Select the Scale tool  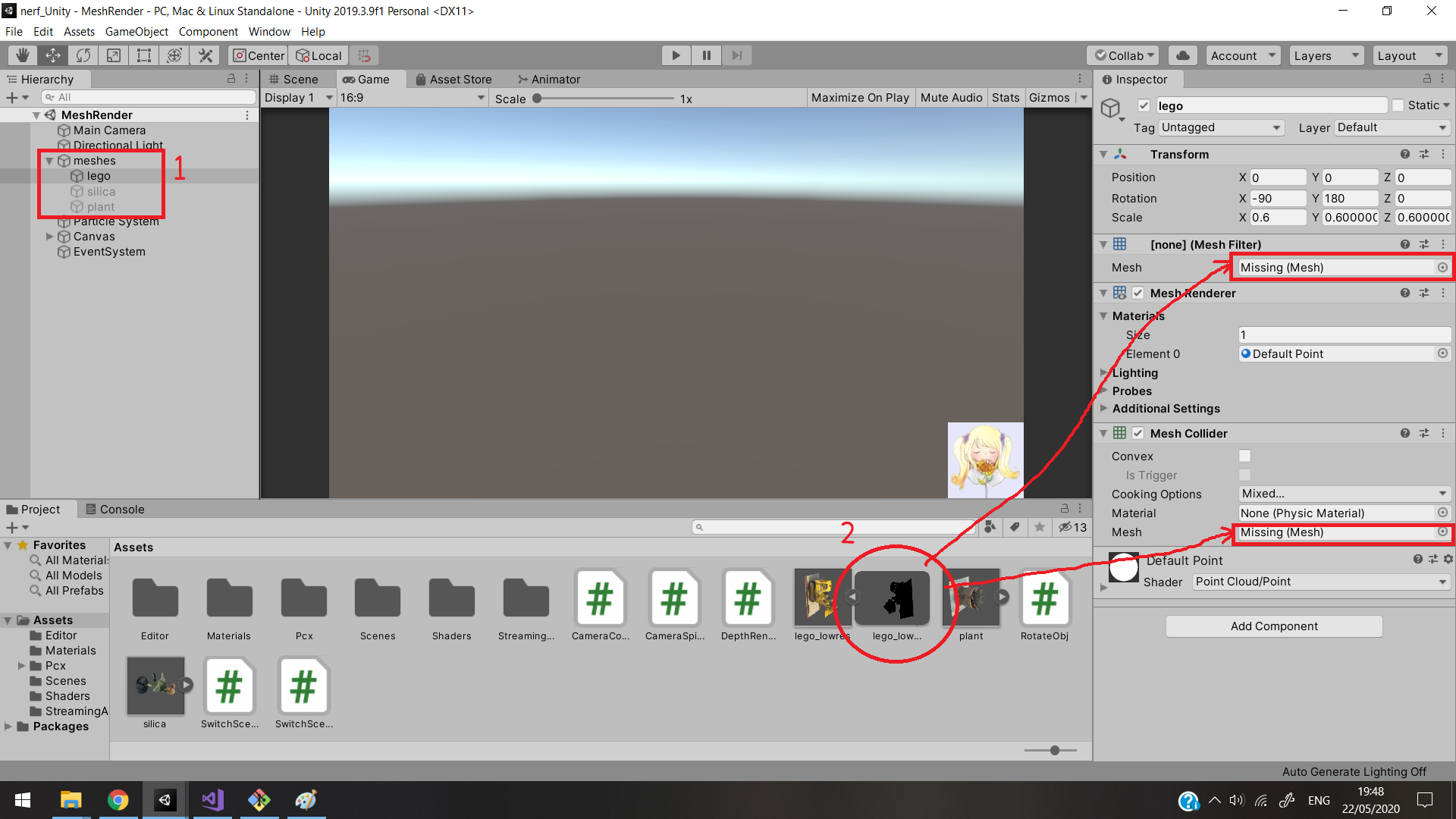[114, 55]
